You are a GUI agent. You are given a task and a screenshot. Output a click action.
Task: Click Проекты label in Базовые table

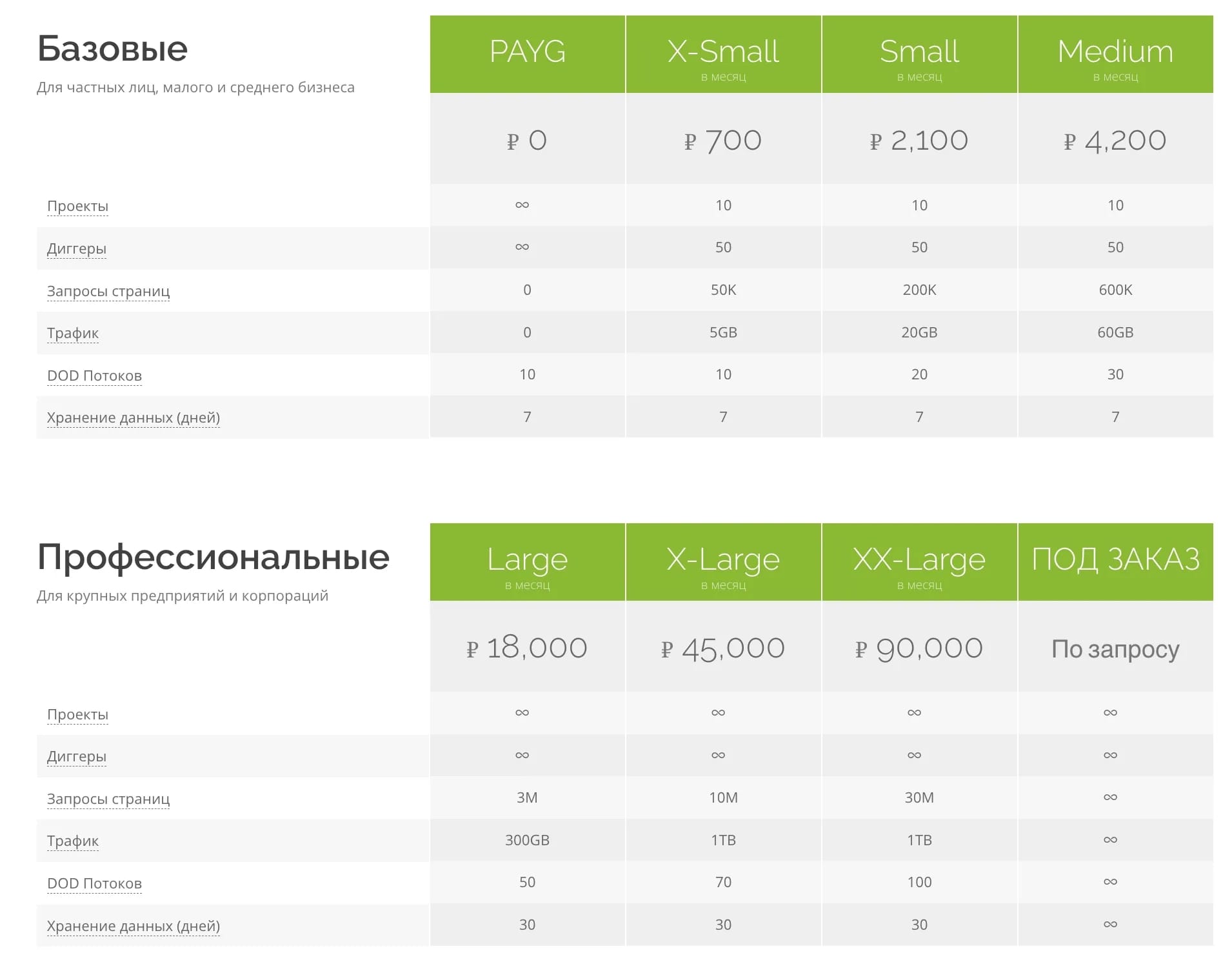pyautogui.click(x=77, y=206)
